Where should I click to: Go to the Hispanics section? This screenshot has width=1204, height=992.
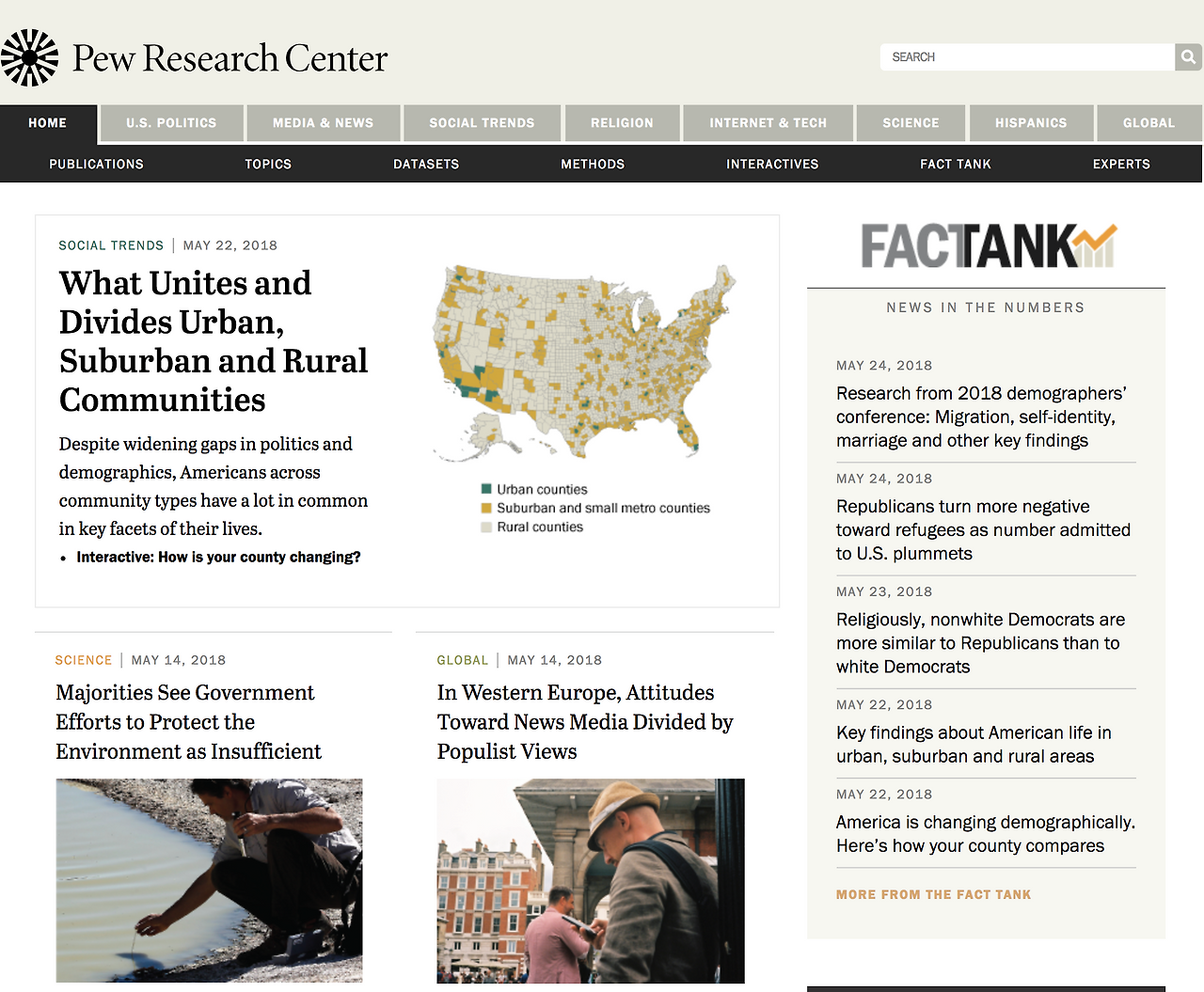coord(1031,122)
